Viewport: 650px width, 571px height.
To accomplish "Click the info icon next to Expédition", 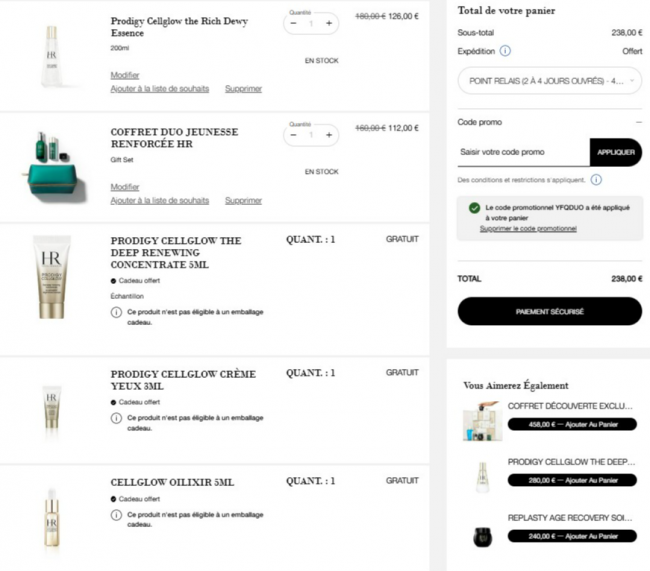I will point(505,51).
